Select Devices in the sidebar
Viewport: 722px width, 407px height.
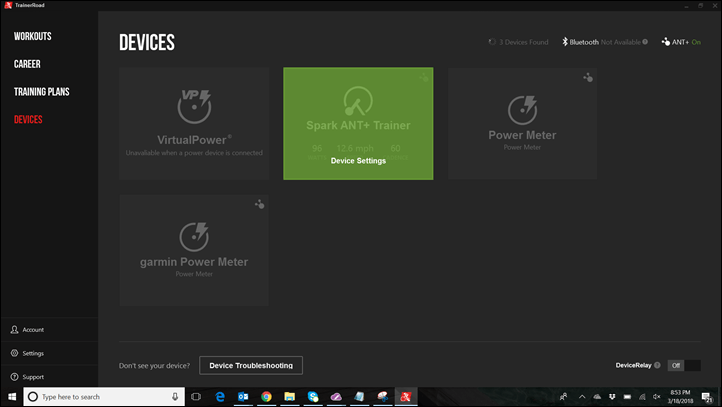[x=28, y=119]
